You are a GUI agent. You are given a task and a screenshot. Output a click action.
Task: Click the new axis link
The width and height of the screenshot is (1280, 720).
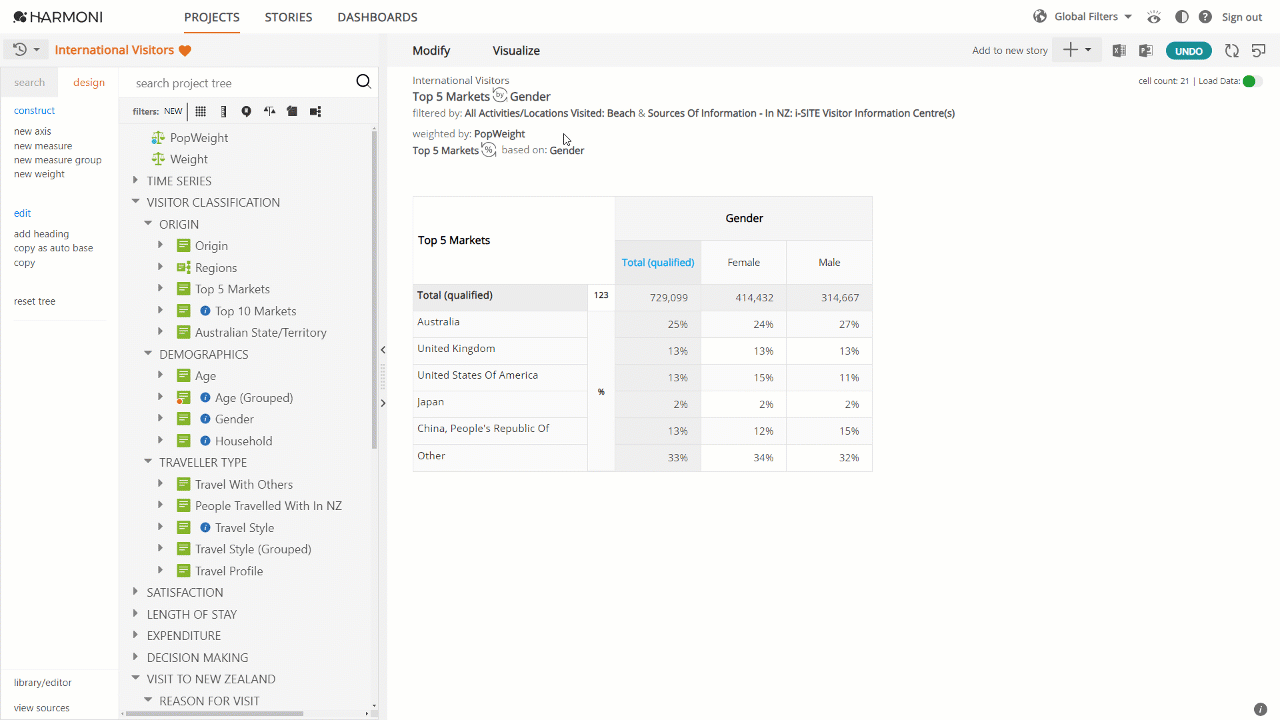(x=32, y=131)
